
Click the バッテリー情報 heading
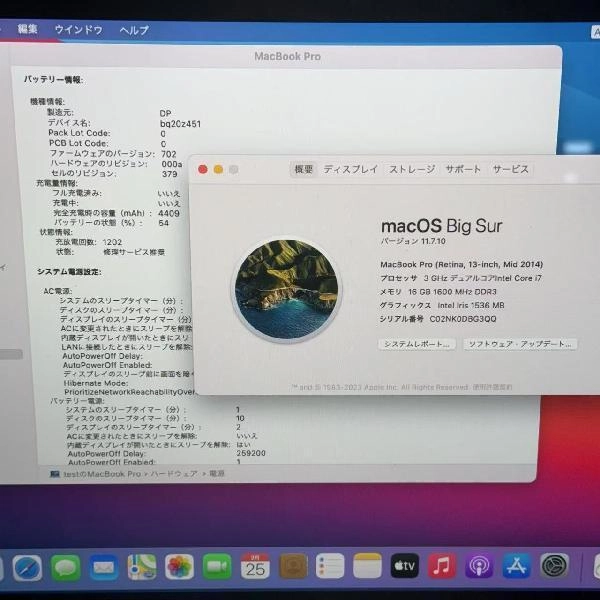coord(53,79)
